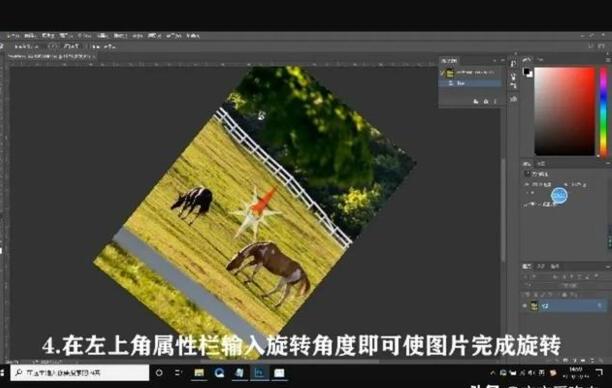Pick a shade in the red color field

click(564, 112)
